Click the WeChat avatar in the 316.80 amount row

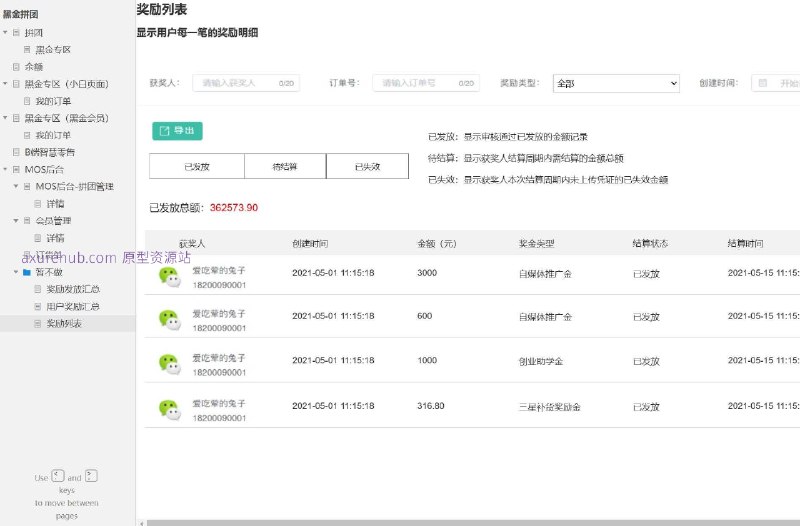[x=169, y=410]
